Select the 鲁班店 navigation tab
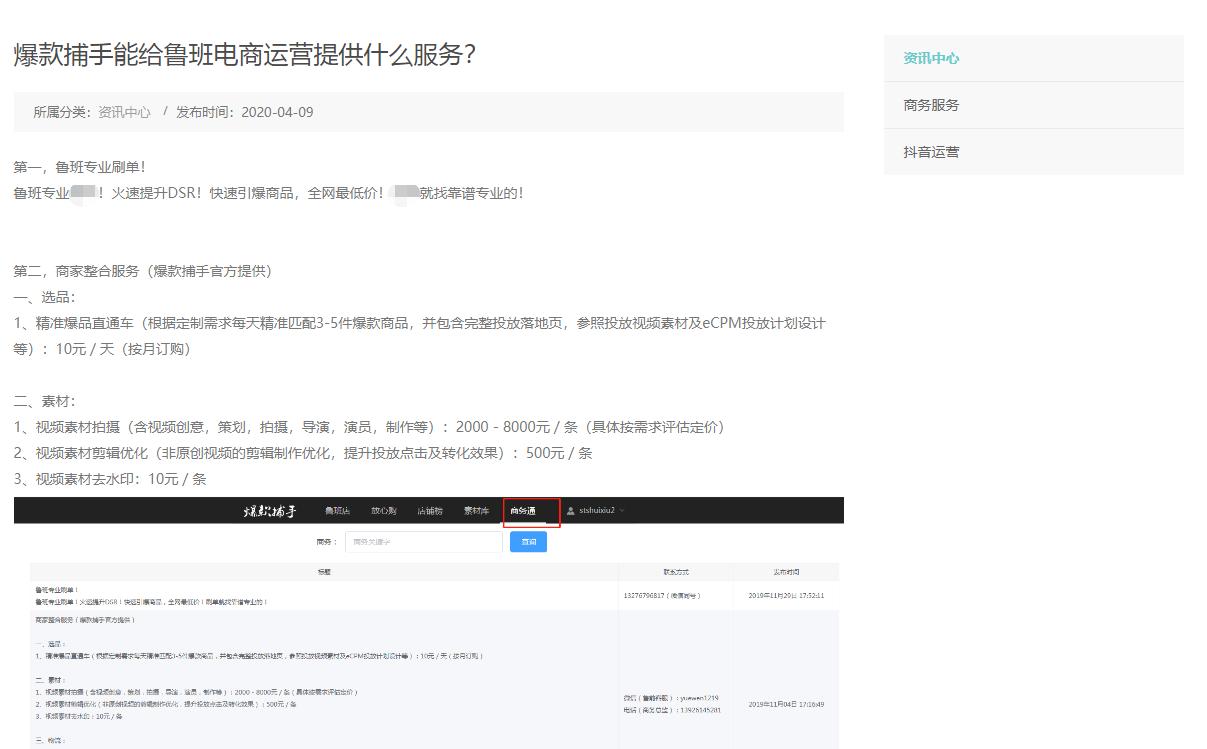Viewport: 1207px width, 749px height. coord(338,510)
